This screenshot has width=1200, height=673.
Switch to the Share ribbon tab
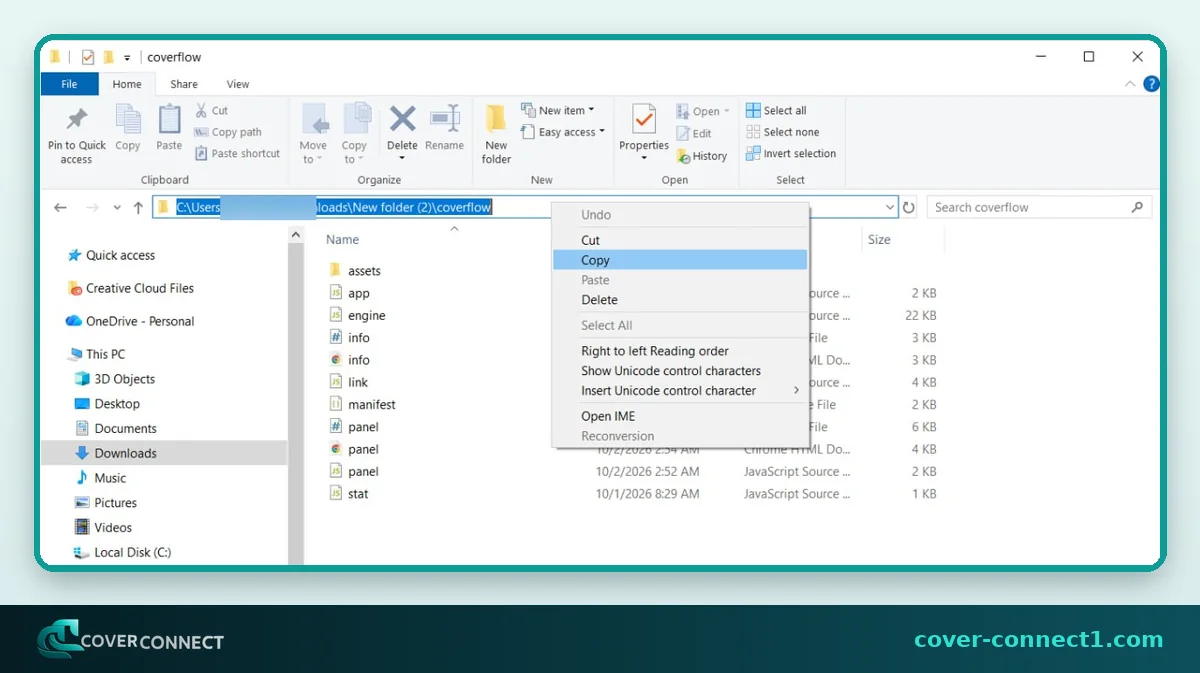click(184, 84)
